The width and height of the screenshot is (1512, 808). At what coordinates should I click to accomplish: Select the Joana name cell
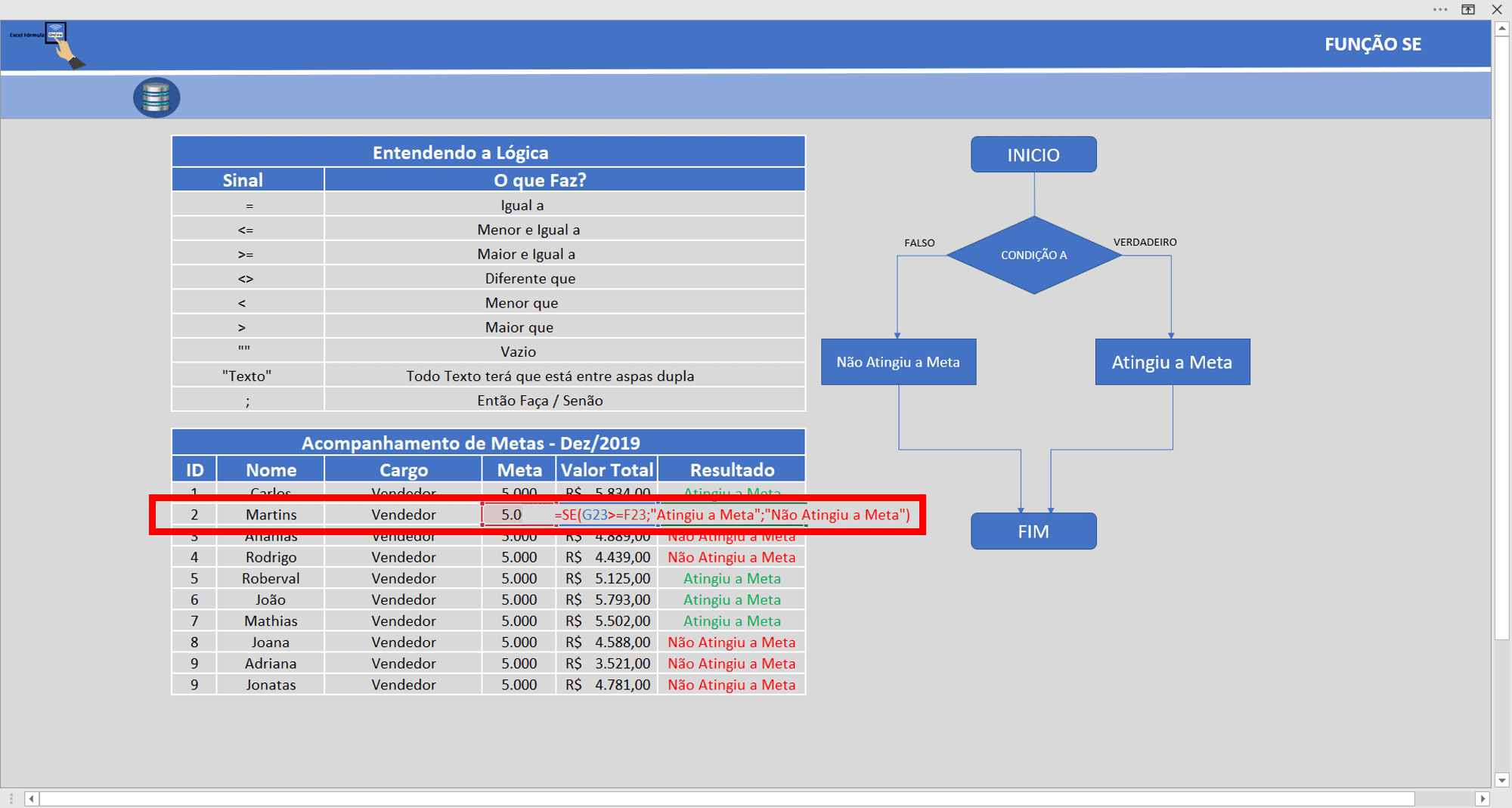tap(271, 642)
